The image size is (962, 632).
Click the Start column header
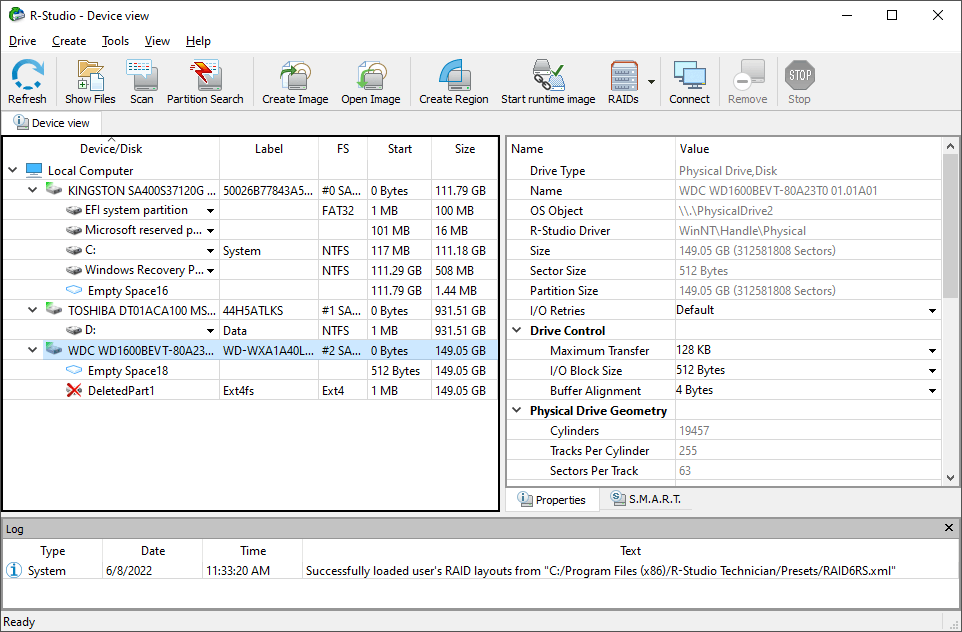[399, 148]
